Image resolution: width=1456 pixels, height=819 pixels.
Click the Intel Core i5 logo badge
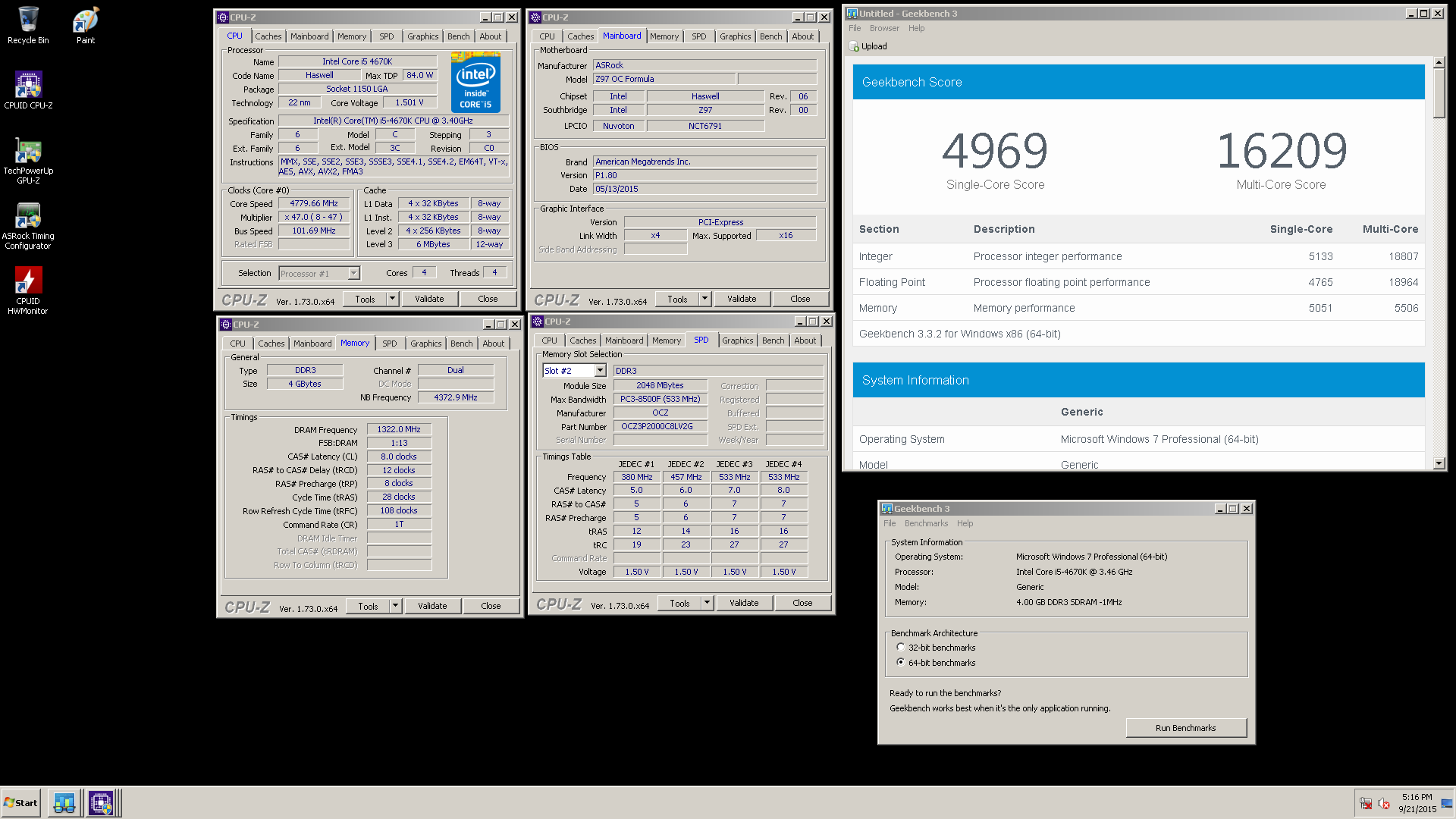coord(475,82)
